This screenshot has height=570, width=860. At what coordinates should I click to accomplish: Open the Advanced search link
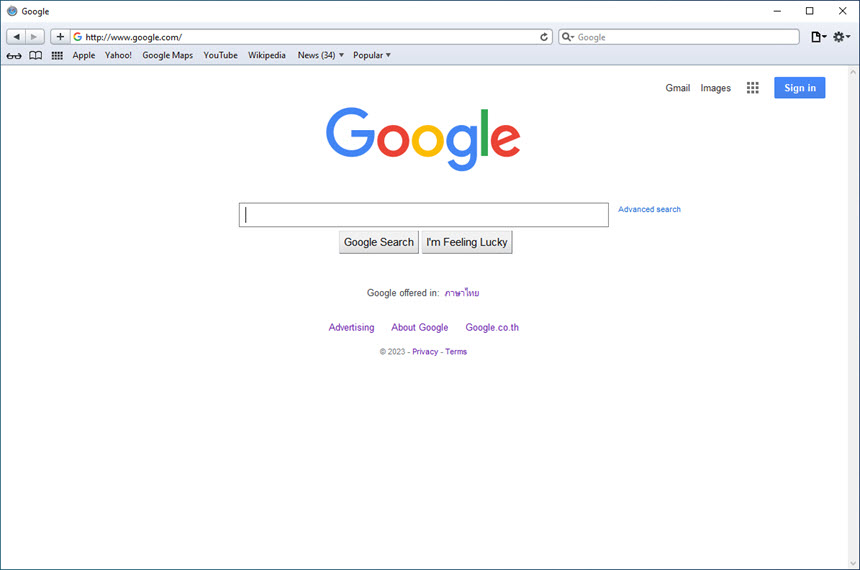[x=649, y=209]
